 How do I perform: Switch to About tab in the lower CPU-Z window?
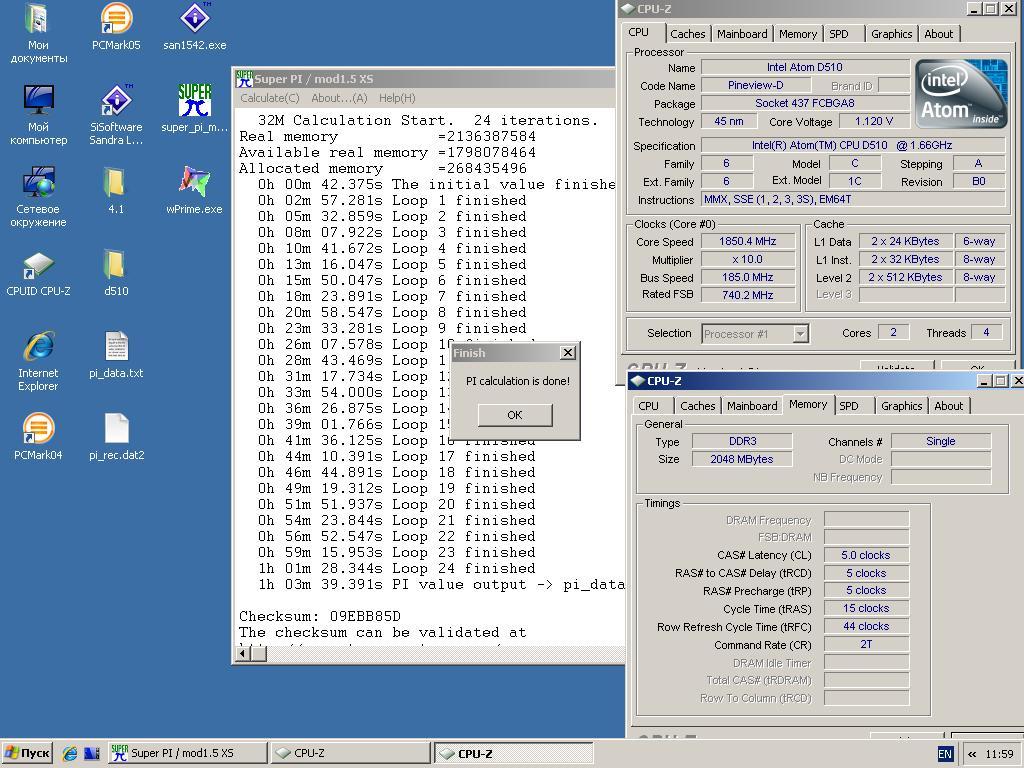pos(948,406)
